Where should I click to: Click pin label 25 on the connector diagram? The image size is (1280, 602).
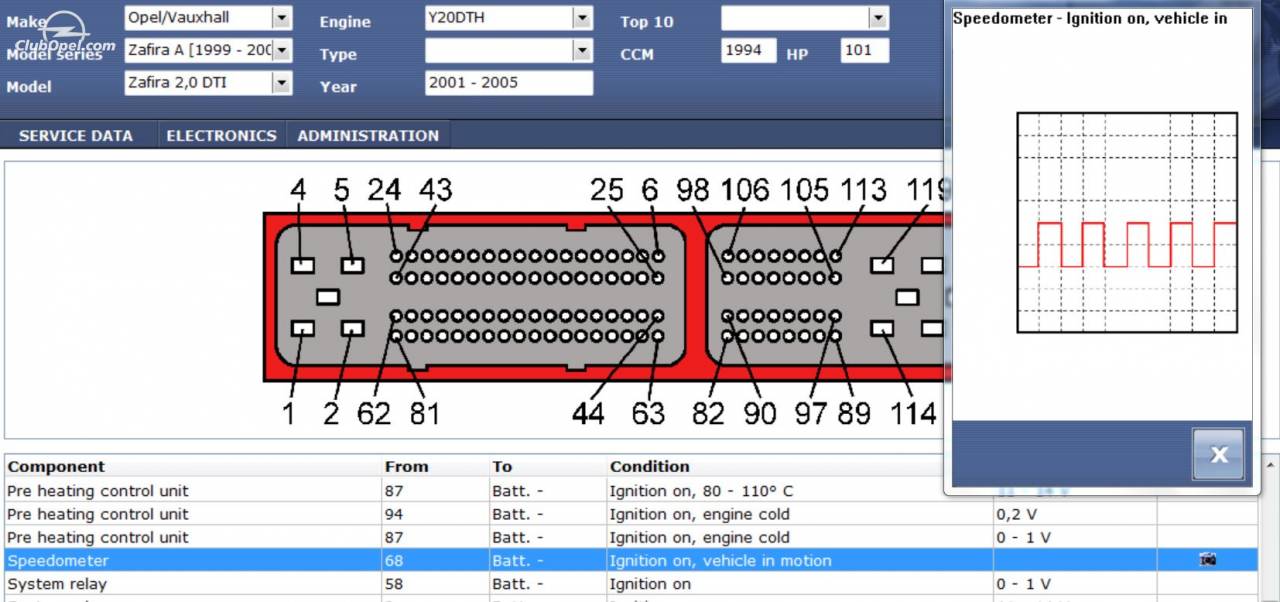pyautogui.click(x=606, y=190)
